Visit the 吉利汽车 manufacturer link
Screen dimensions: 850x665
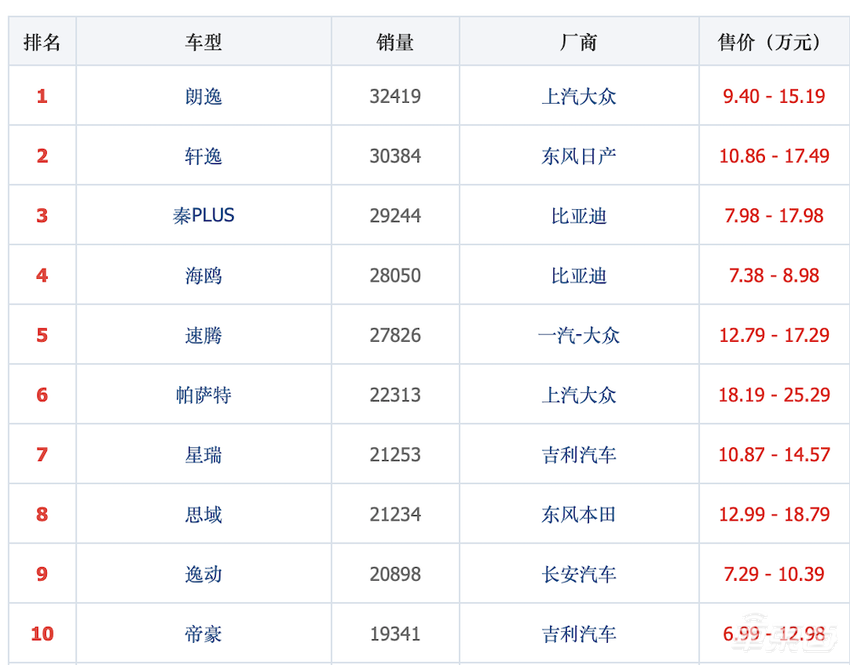(x=578, y=454)
